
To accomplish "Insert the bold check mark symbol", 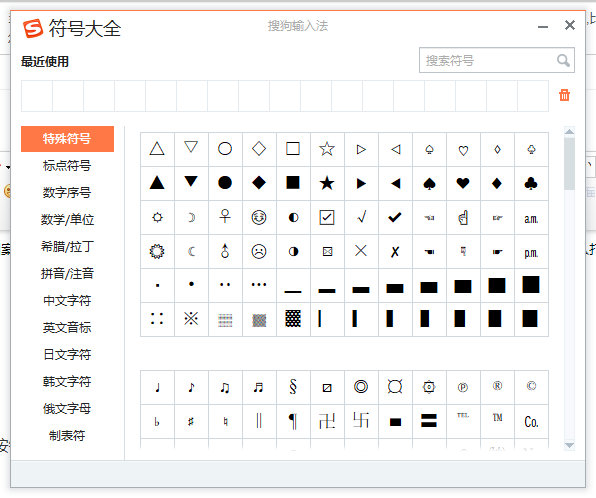I will click(395, 217).
